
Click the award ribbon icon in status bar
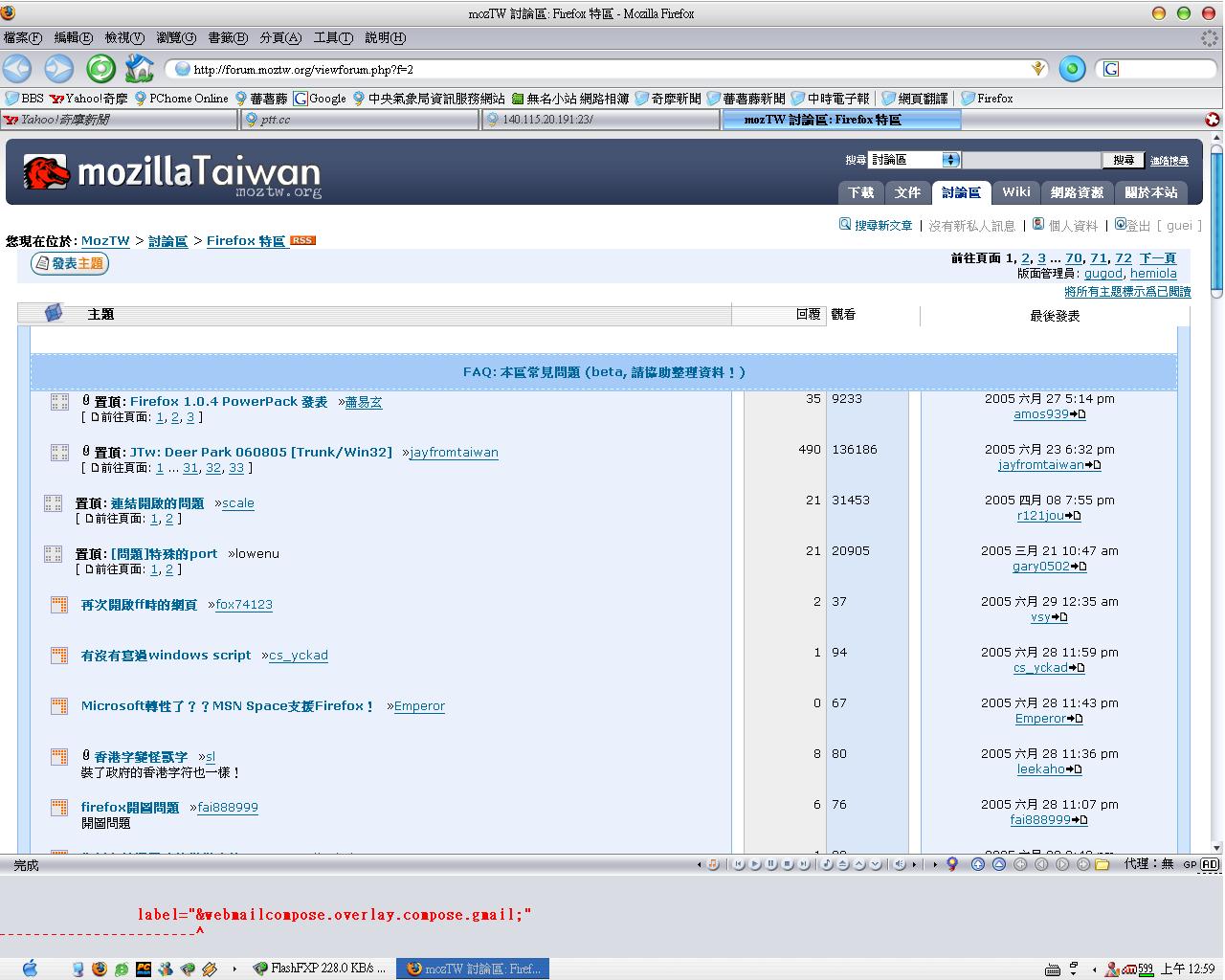(x=952, y=864)
